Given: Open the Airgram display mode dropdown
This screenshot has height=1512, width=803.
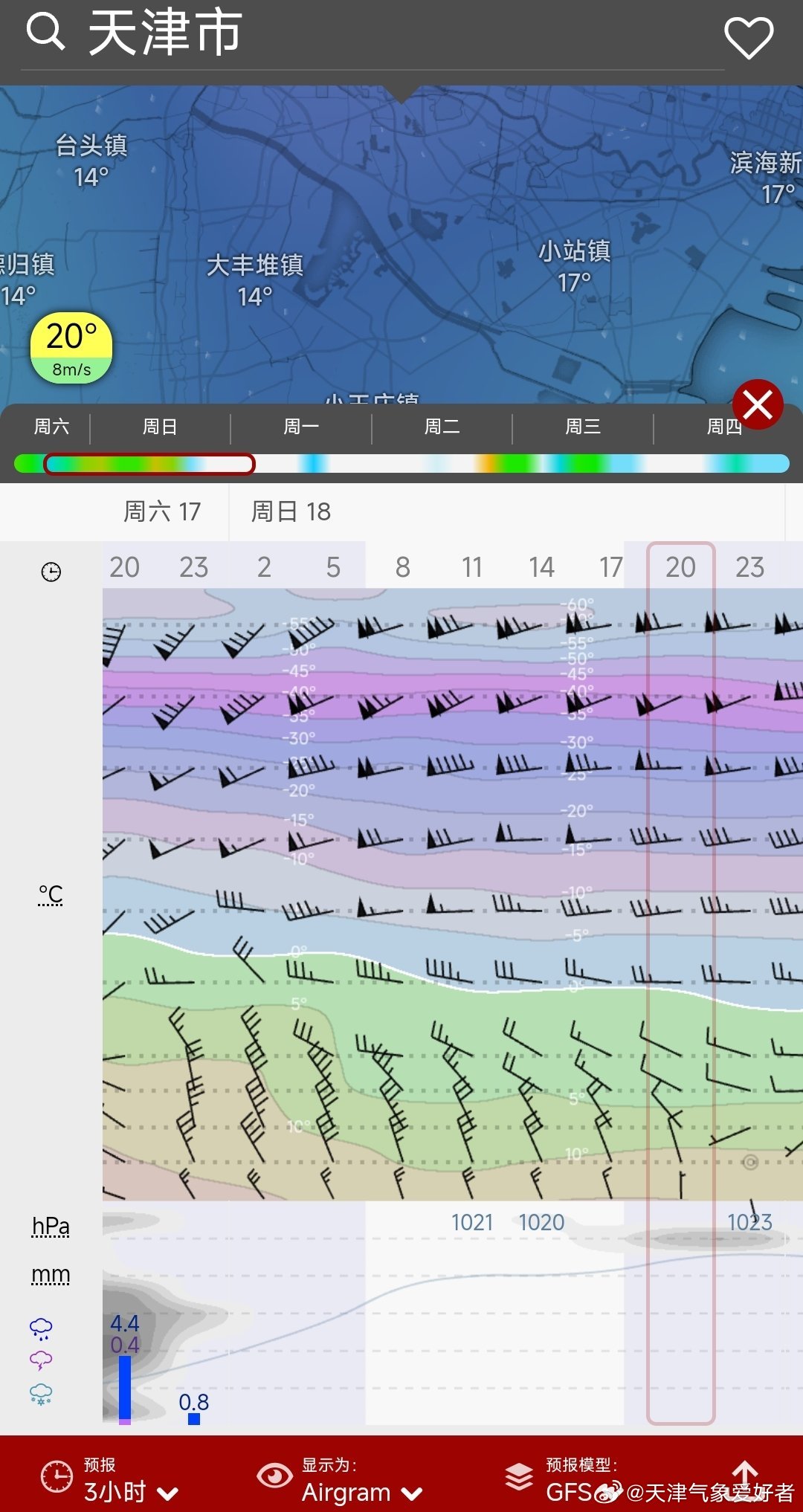Looking at the screenshot, I should tap(362, 1492).
